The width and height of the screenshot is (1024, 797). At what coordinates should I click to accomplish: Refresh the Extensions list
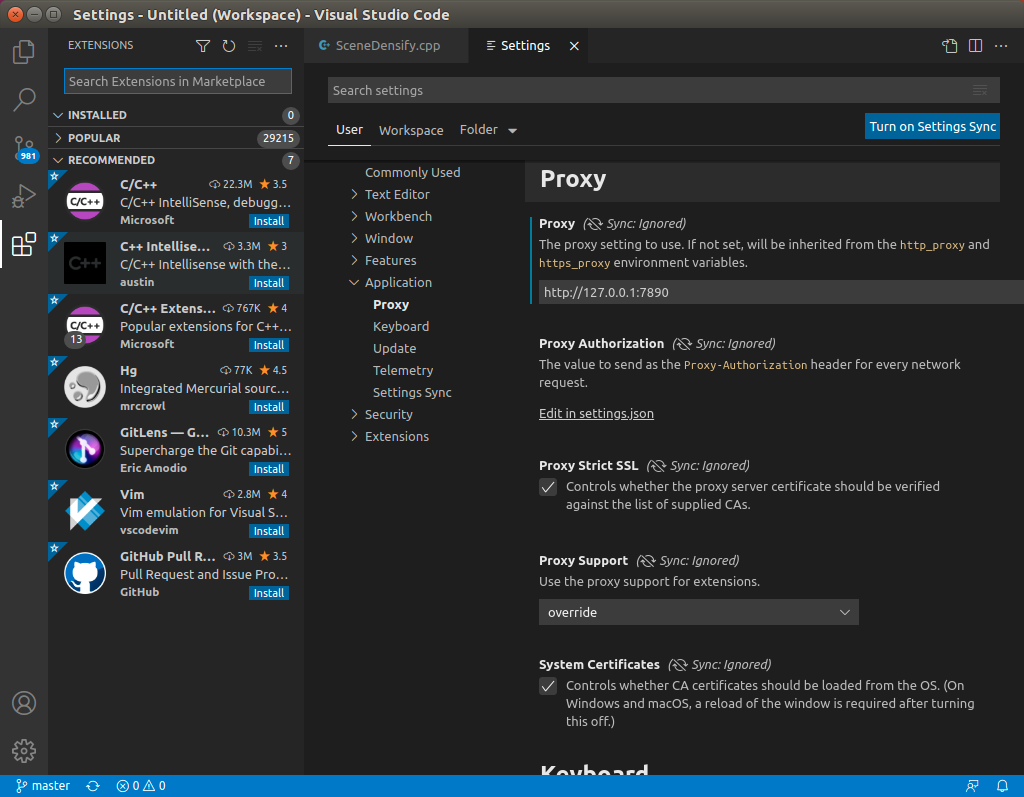click(x=228, y=45)
